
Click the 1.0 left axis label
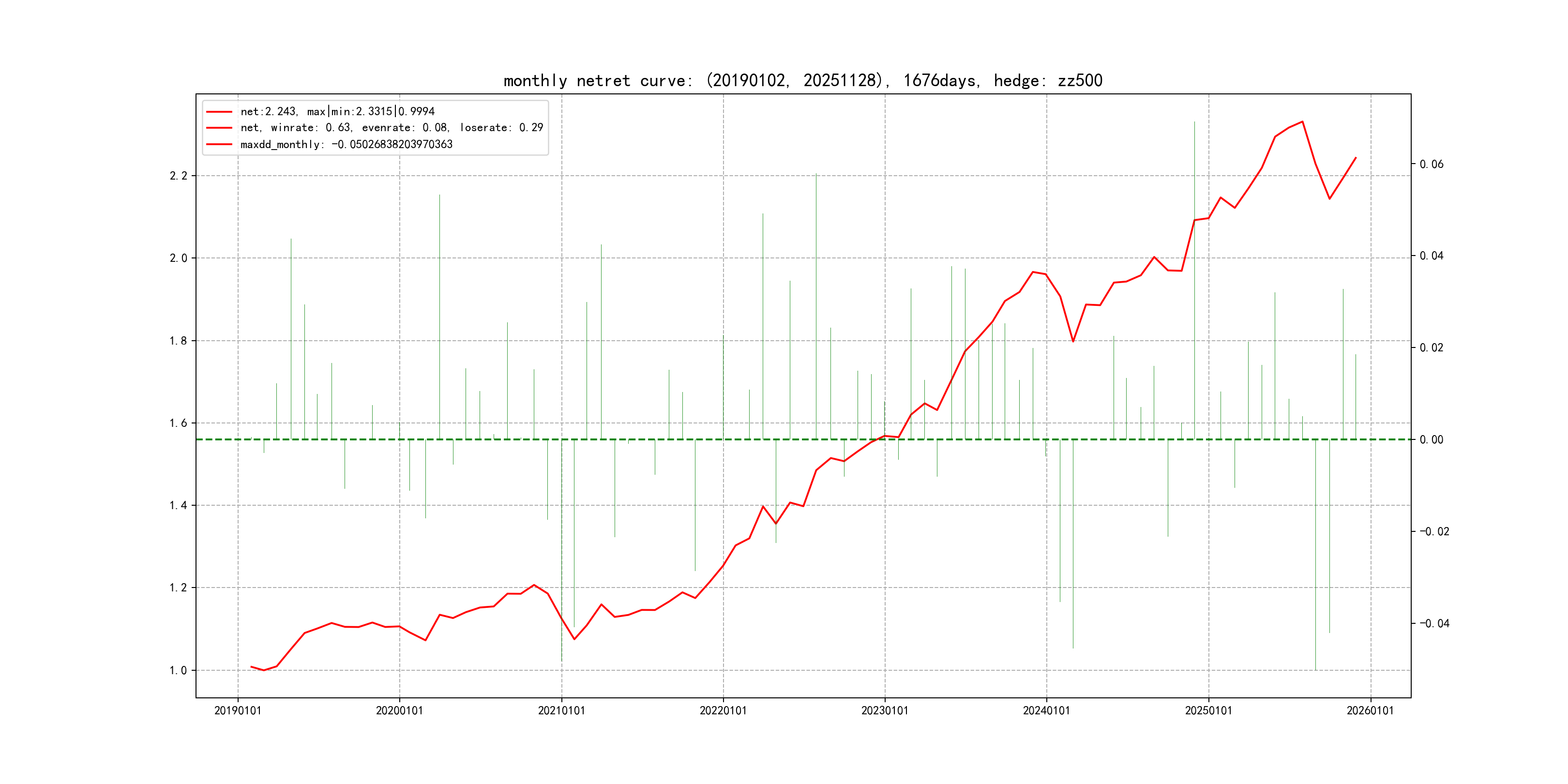point(179,671)
